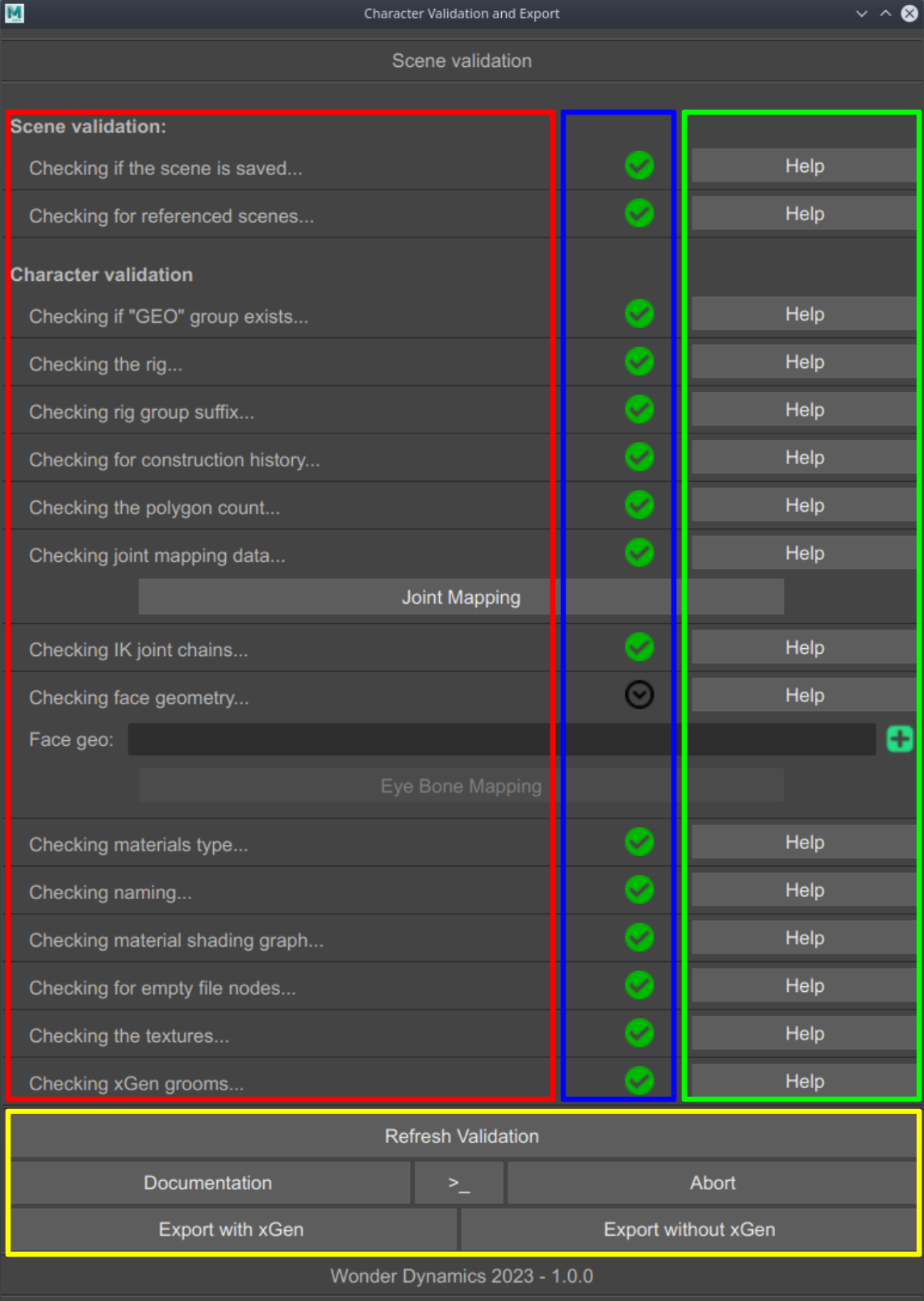
Task: Click green check for materials type
Action: pyautogui.click(x=639, y=842)
